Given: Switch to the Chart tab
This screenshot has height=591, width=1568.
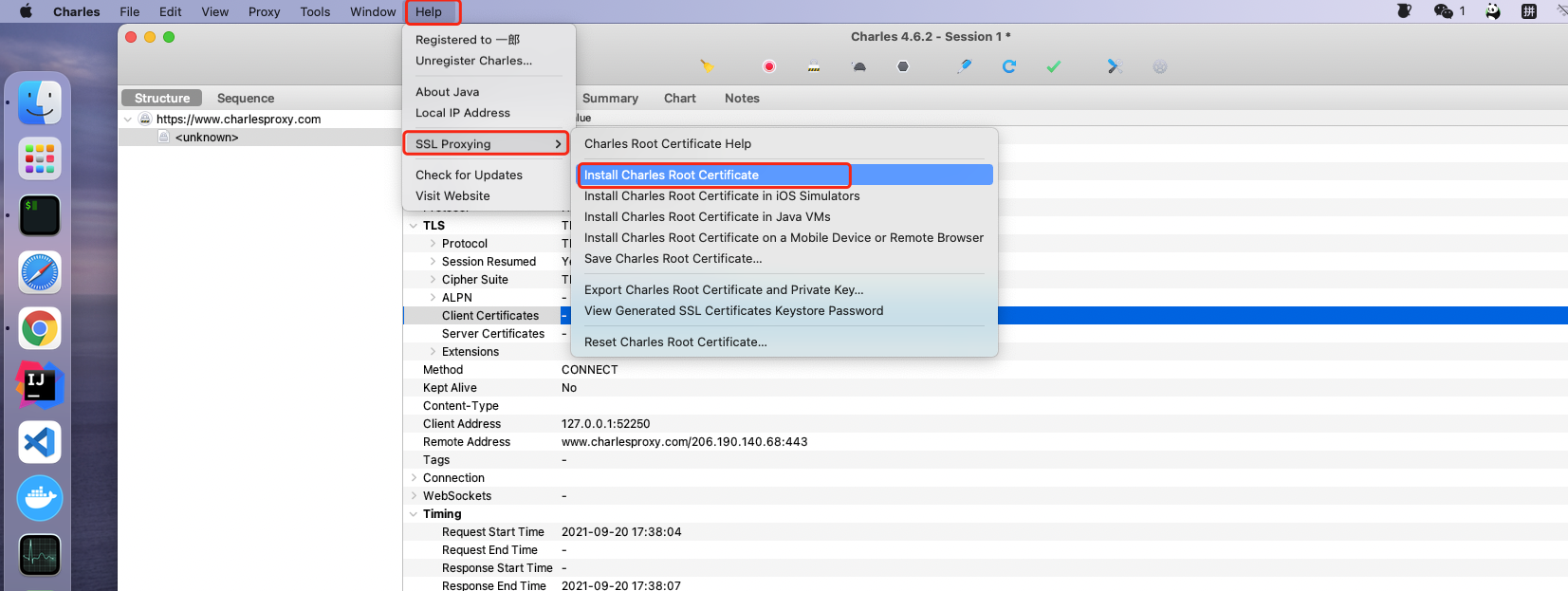Looking at the screenshot, I should click(x=680, y=99).
